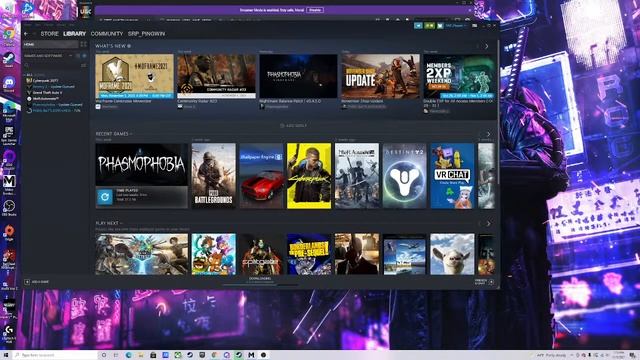Collapse the ALL games category

pos(29,75)
